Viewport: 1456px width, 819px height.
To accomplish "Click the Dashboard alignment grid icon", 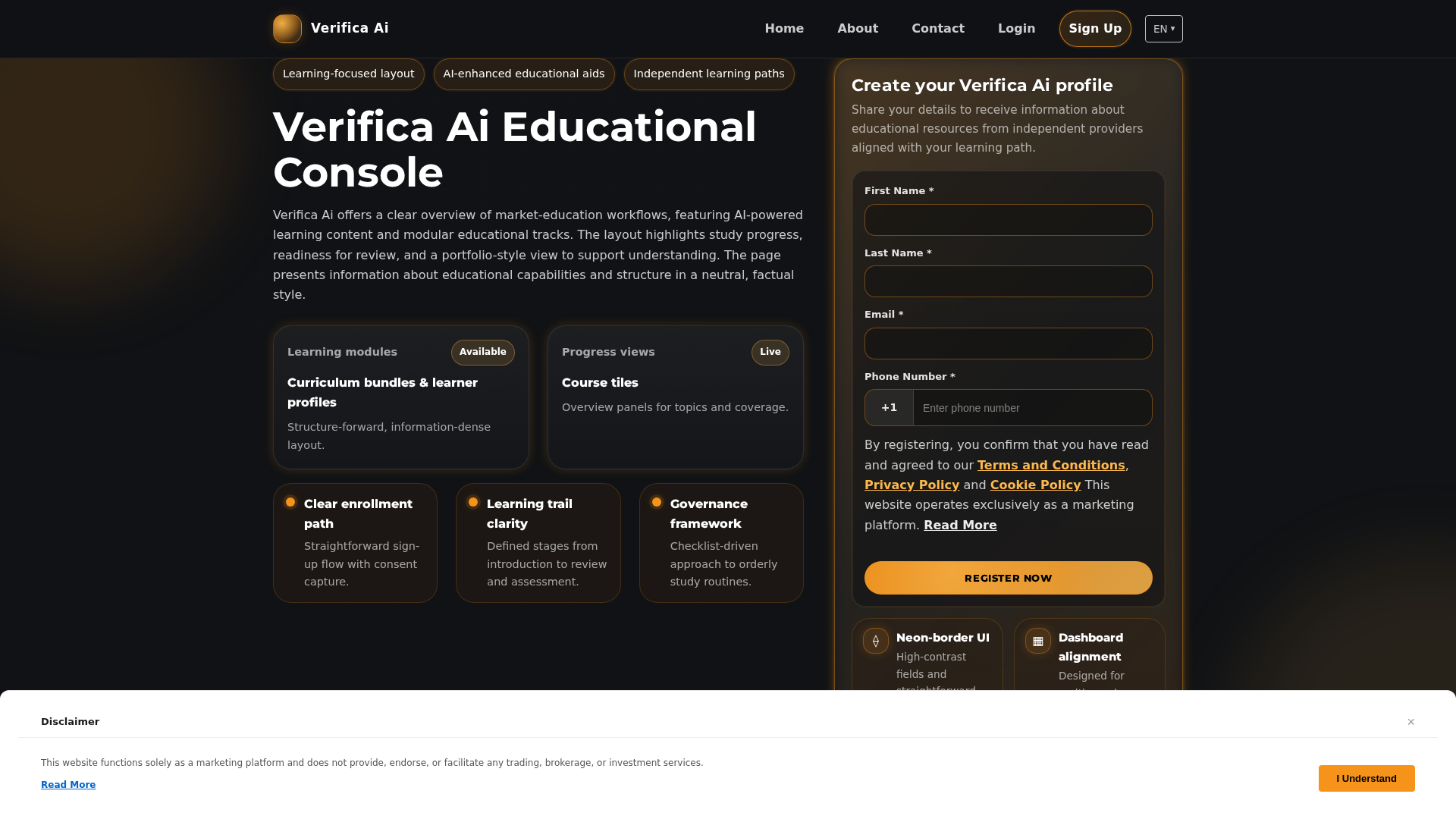I will pos(1038,641).
